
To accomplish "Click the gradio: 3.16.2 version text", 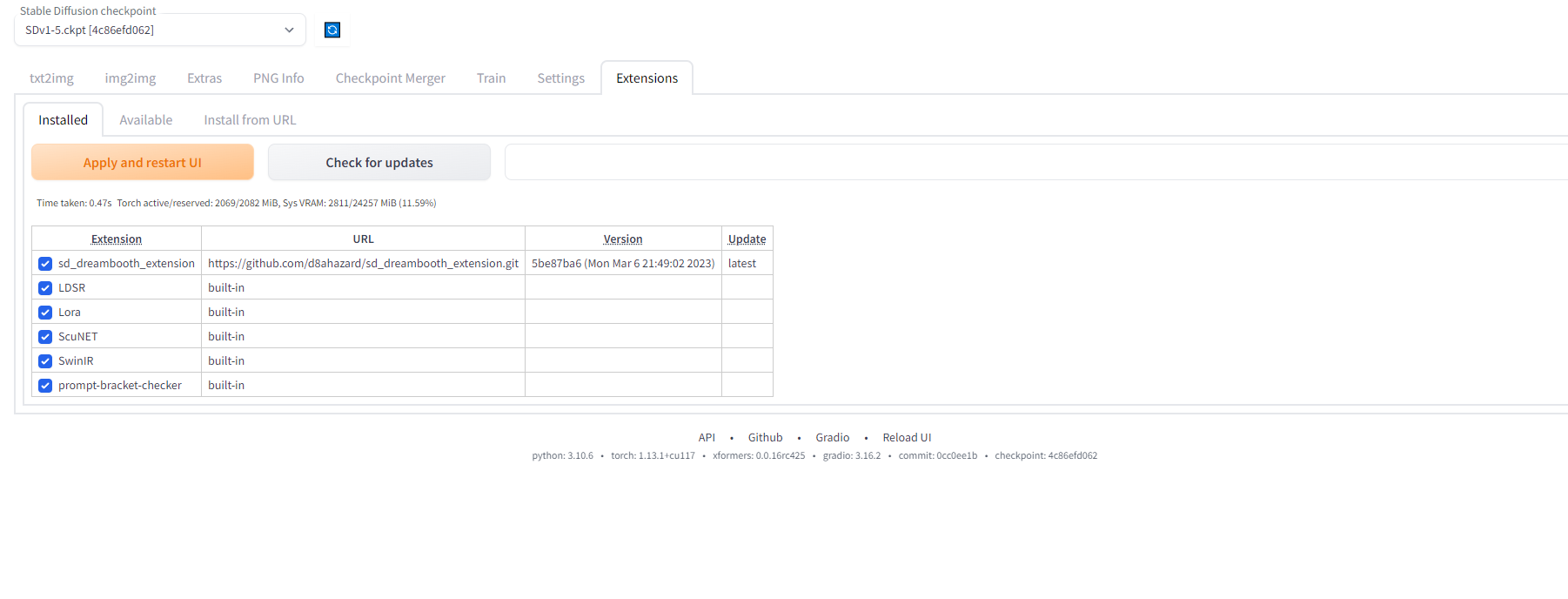I will pyautogui.click(x=852, y=456).
